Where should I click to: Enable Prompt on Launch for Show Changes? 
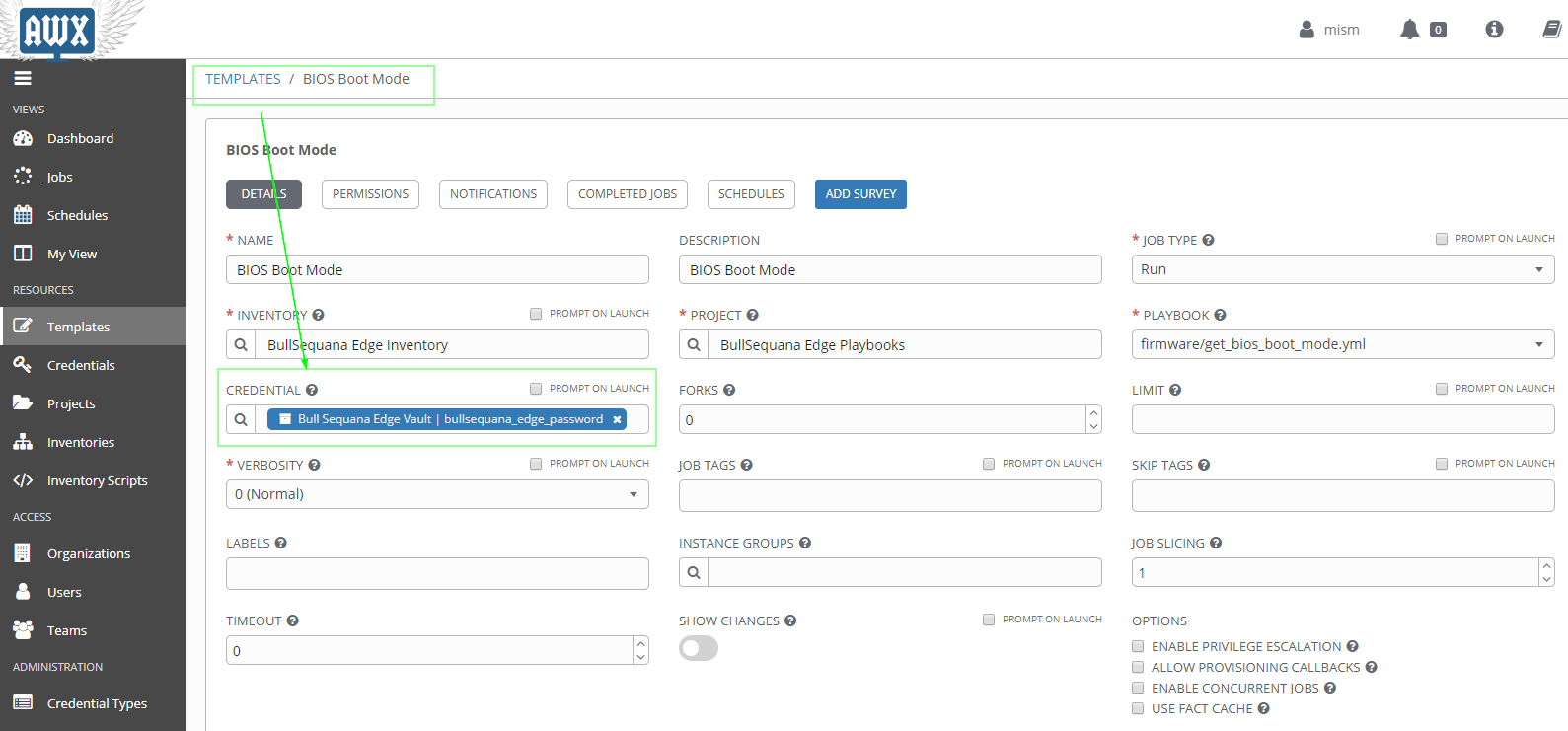[x=989, y=620]
